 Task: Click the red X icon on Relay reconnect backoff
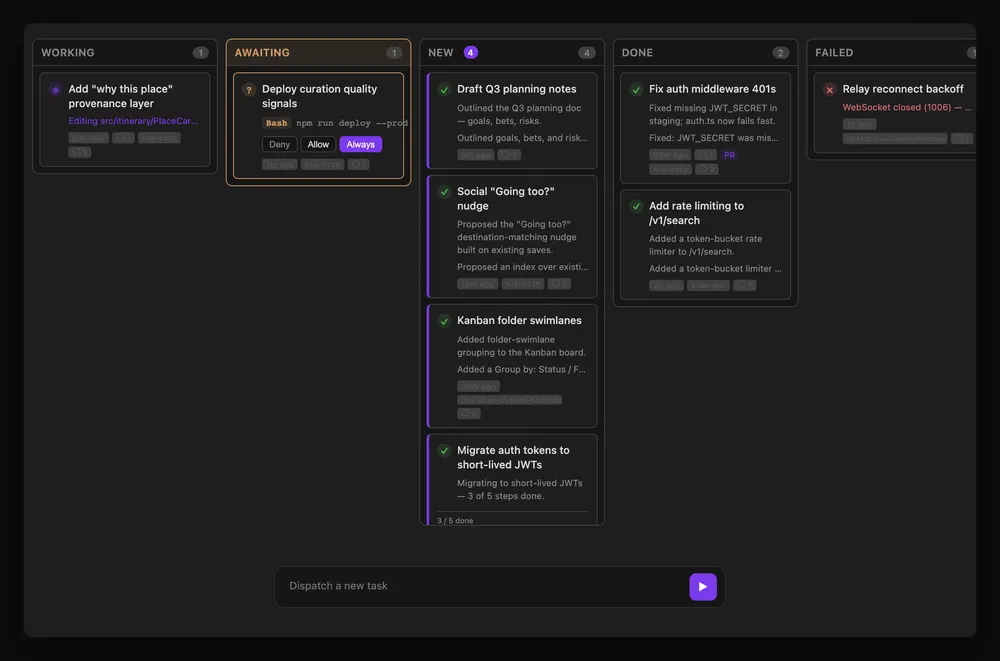(829, 90)
